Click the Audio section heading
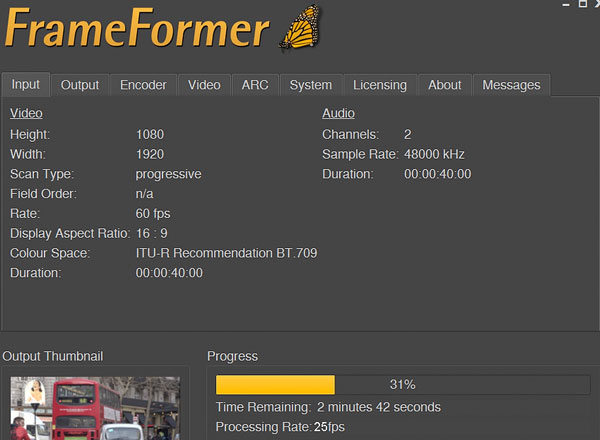 (338, 113)
